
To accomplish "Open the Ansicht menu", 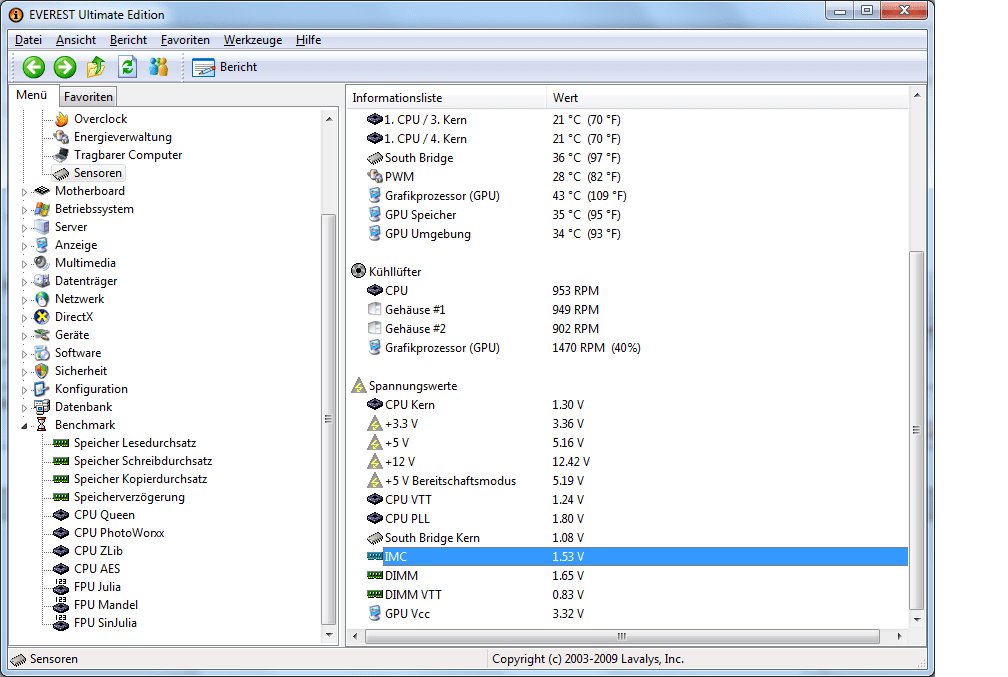I will [76, 40].
